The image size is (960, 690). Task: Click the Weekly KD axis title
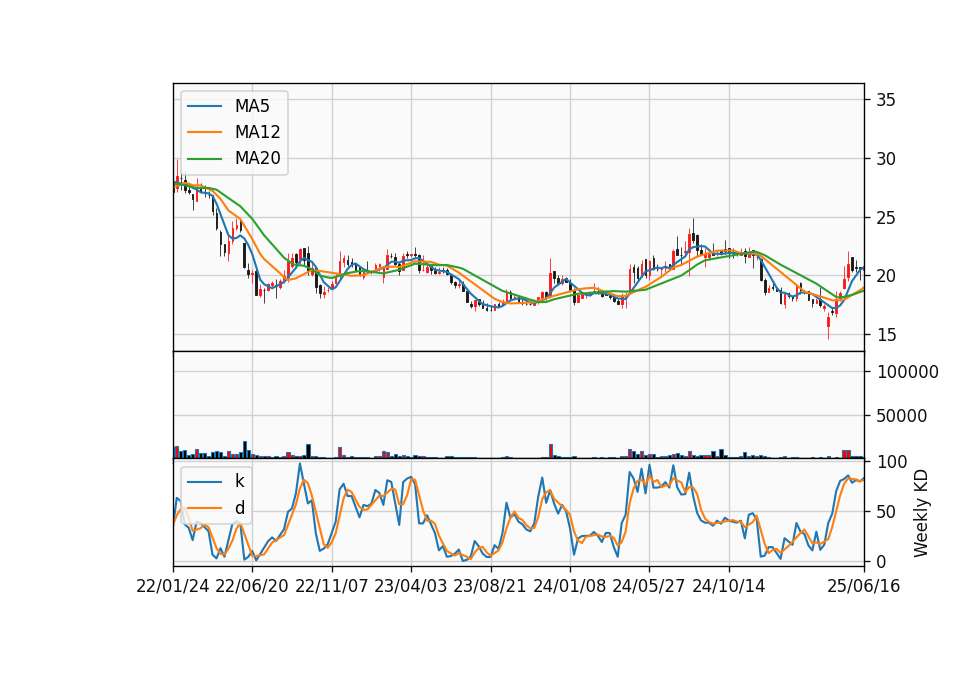coord(921,514)
